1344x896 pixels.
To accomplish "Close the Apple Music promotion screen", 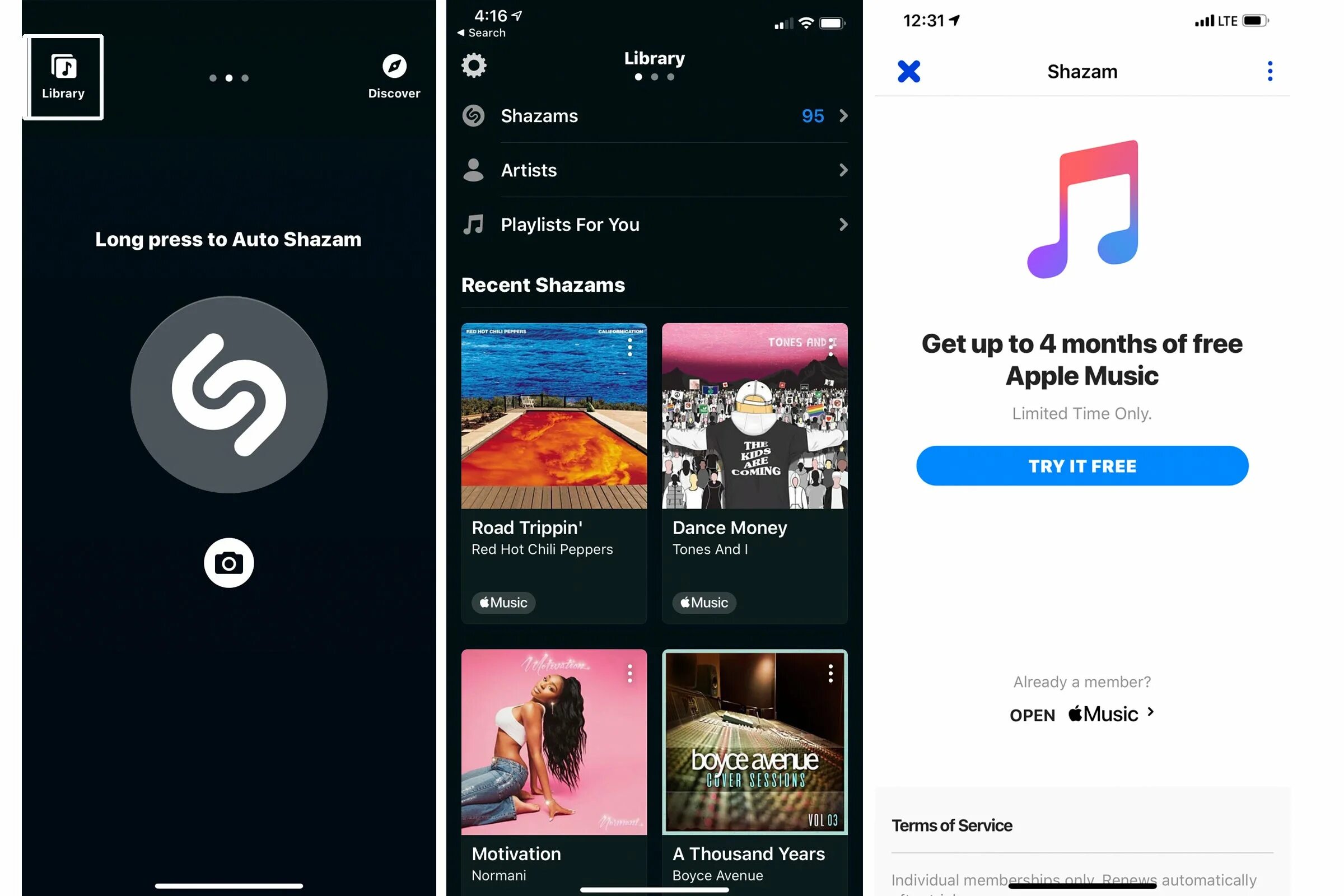I will pyautogui.click(x=909, y=71).
